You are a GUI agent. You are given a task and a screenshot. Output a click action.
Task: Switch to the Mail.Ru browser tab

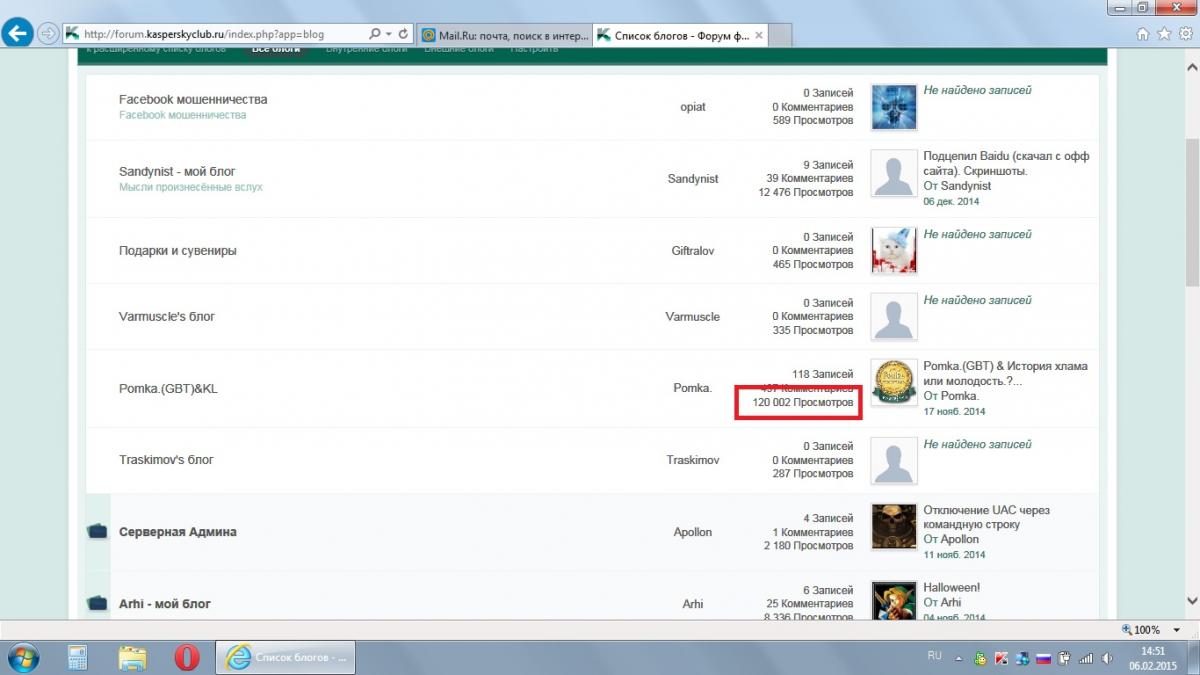503,35
